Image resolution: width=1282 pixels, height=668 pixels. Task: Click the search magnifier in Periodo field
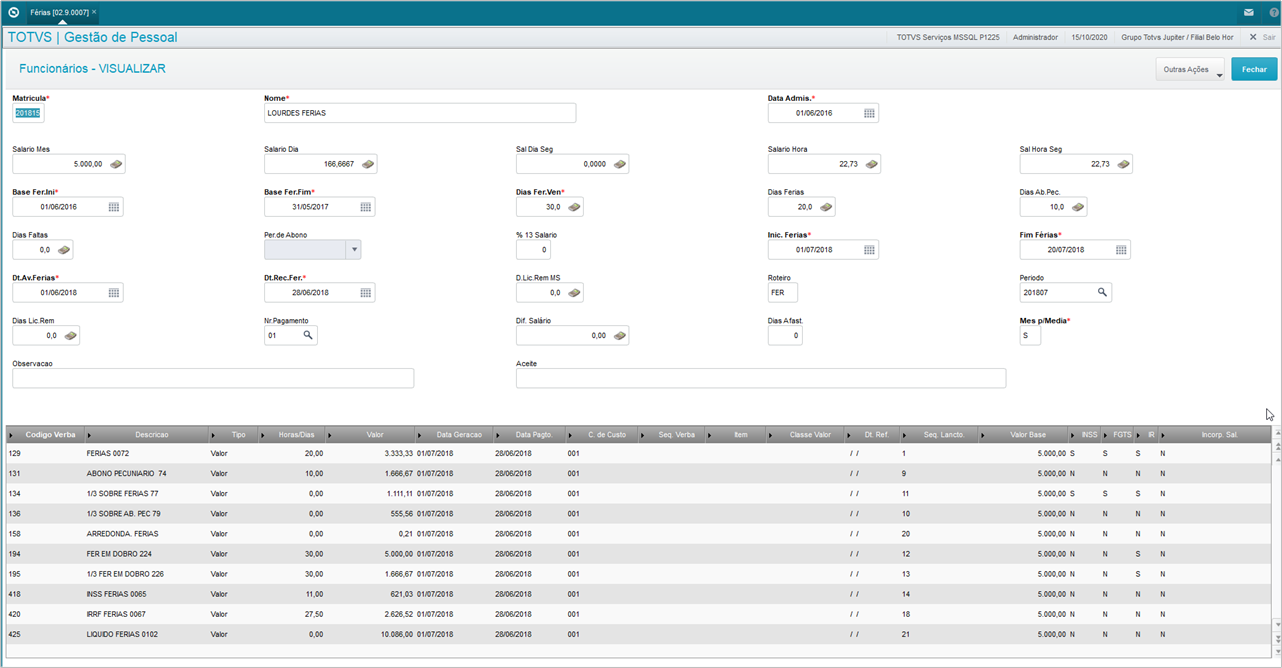click(x=1102, y=293)
